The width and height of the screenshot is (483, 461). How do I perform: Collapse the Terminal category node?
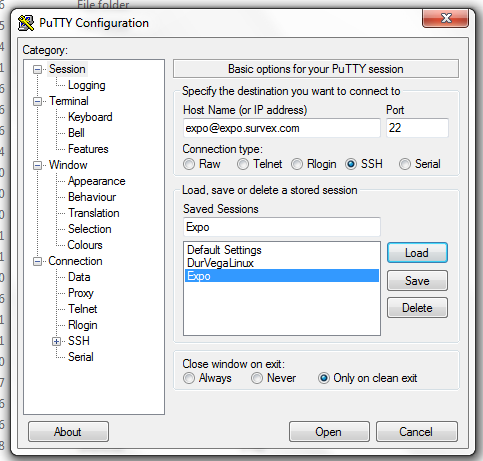37,101
